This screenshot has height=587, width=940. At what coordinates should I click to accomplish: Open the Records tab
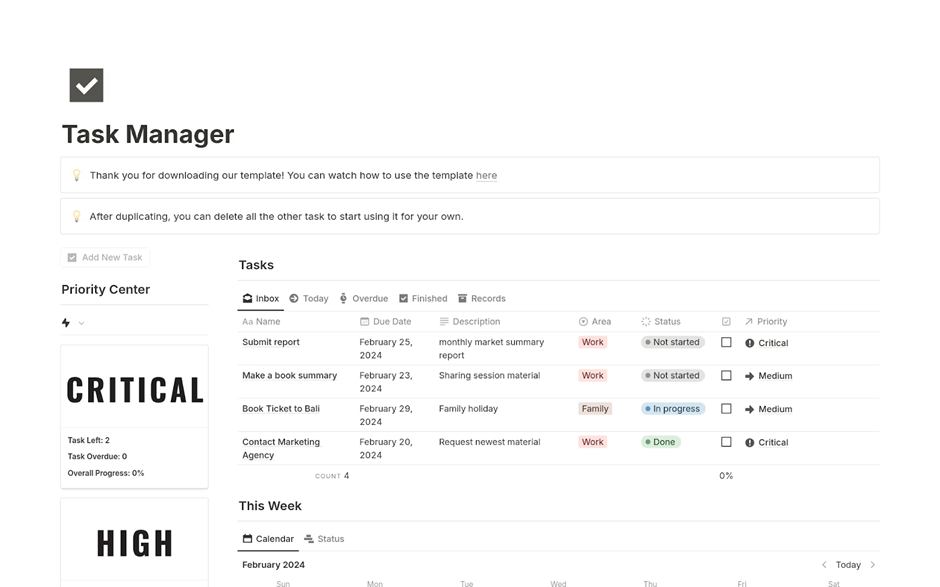pyautogui.click(x=482, y=298)
